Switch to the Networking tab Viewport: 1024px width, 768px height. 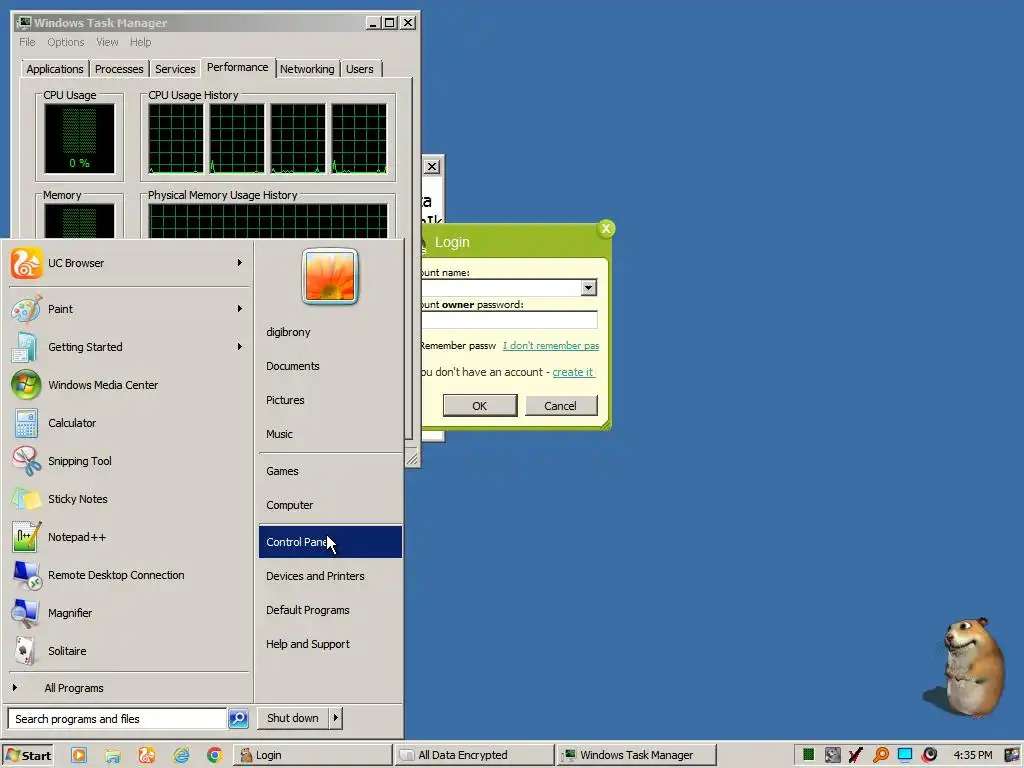(307, 69)
